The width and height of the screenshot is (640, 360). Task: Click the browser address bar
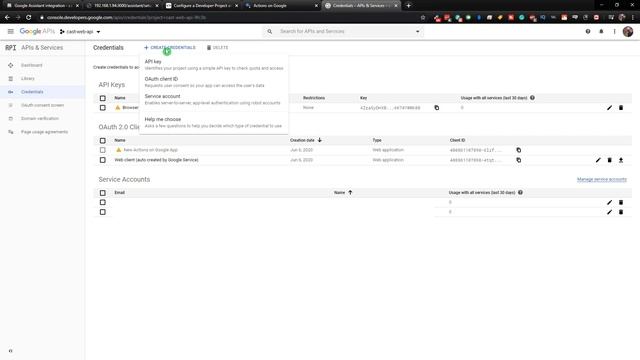(x=229, y=18)
